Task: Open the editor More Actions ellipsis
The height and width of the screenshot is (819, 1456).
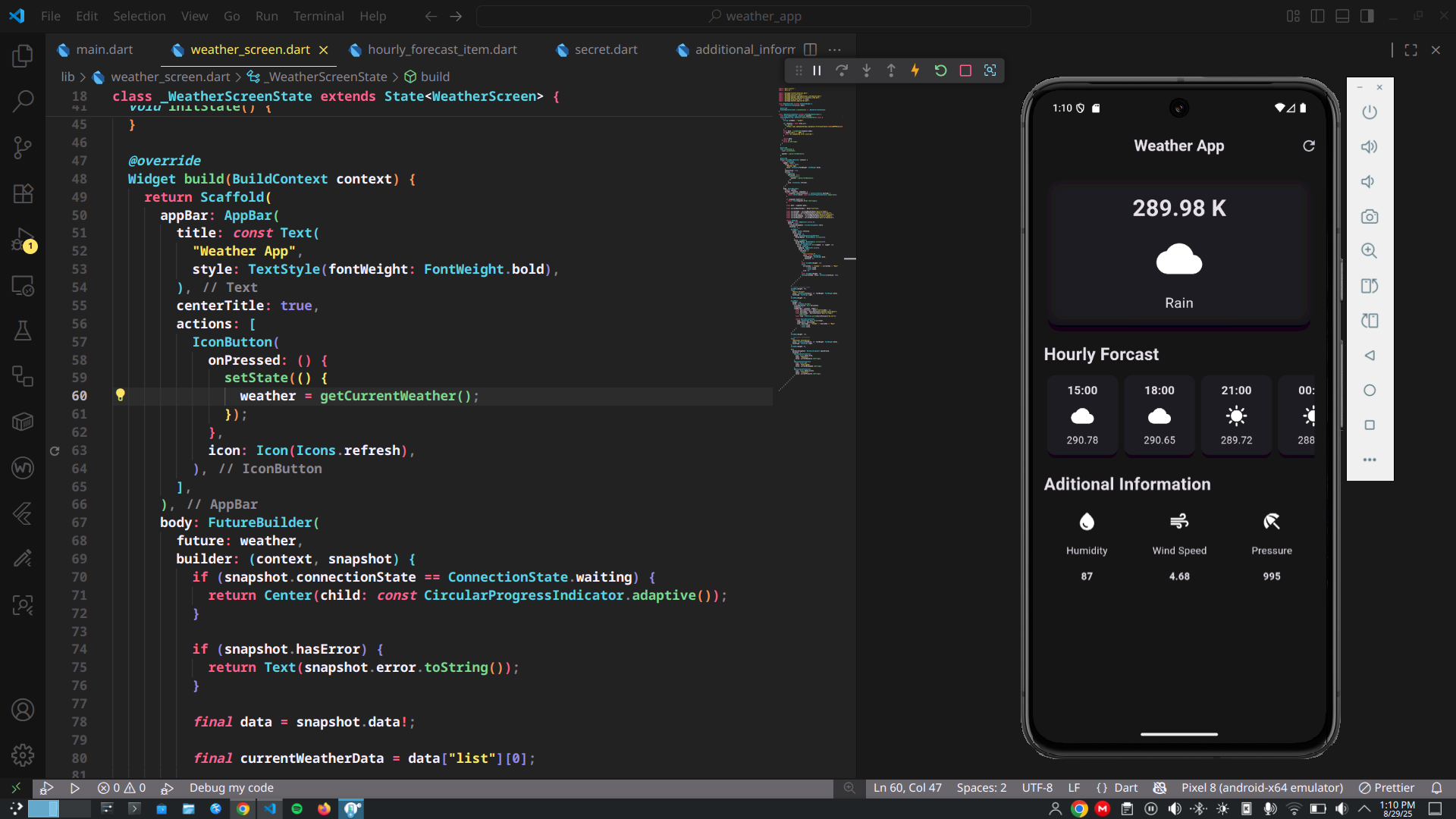Action: [835, 49]
